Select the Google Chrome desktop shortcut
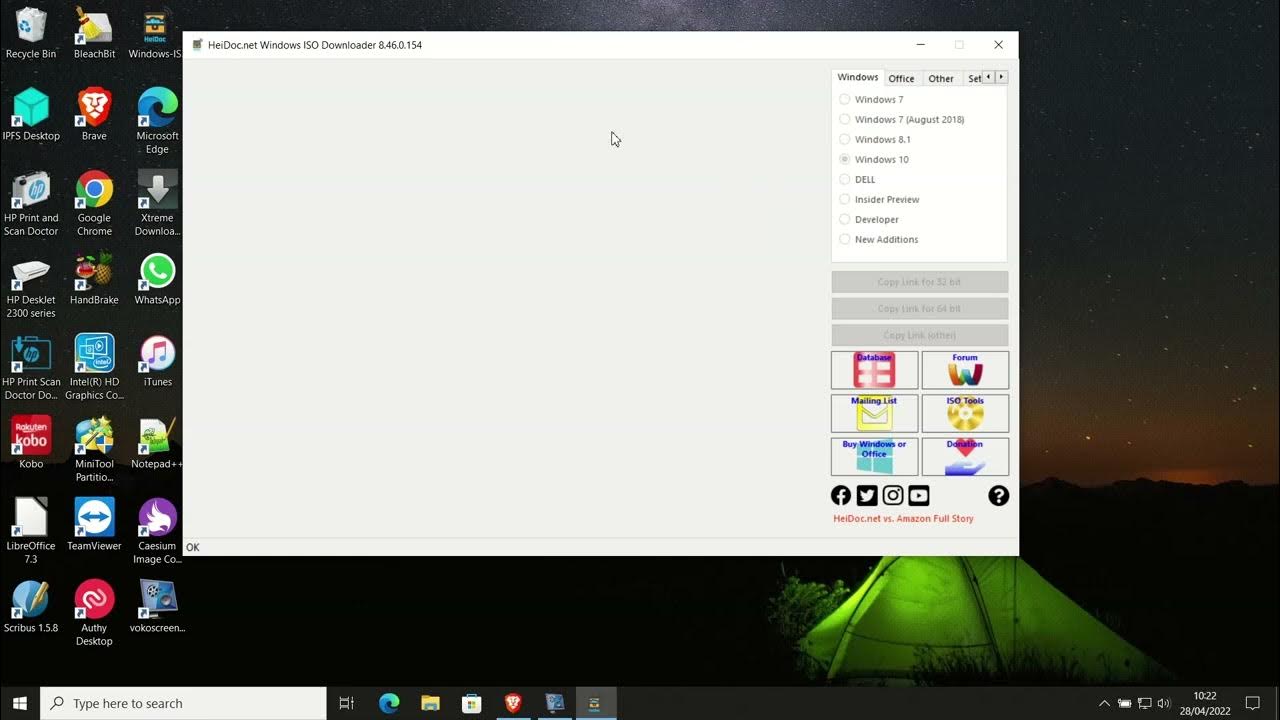This screenshot has height=720, width=1280. point(94,203)
